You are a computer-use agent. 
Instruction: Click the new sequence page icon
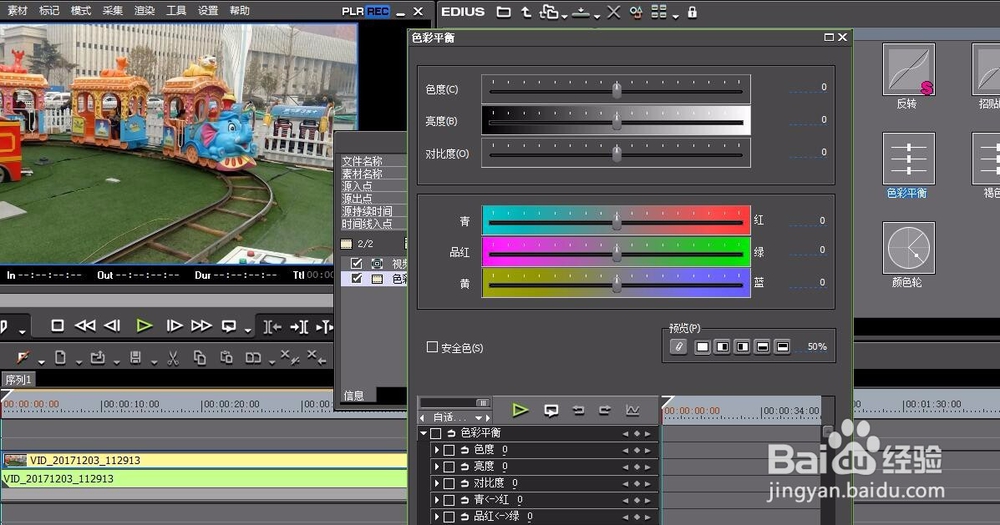click(60, 358)
